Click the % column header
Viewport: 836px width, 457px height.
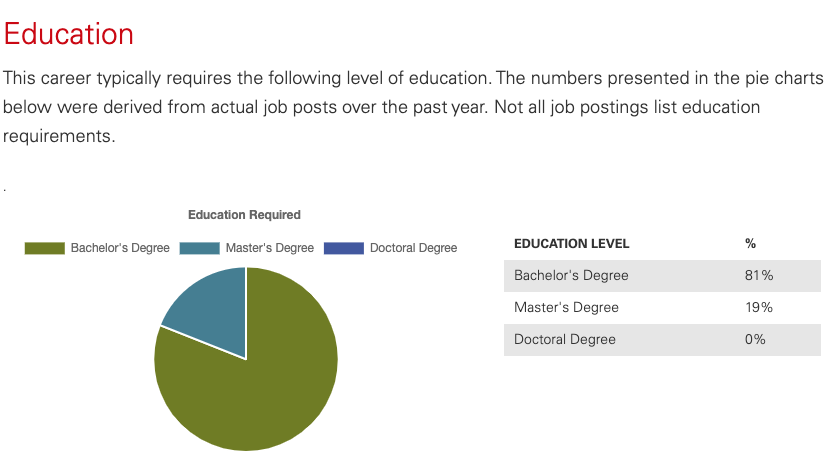pyautogui.click(x=751, y=244)
